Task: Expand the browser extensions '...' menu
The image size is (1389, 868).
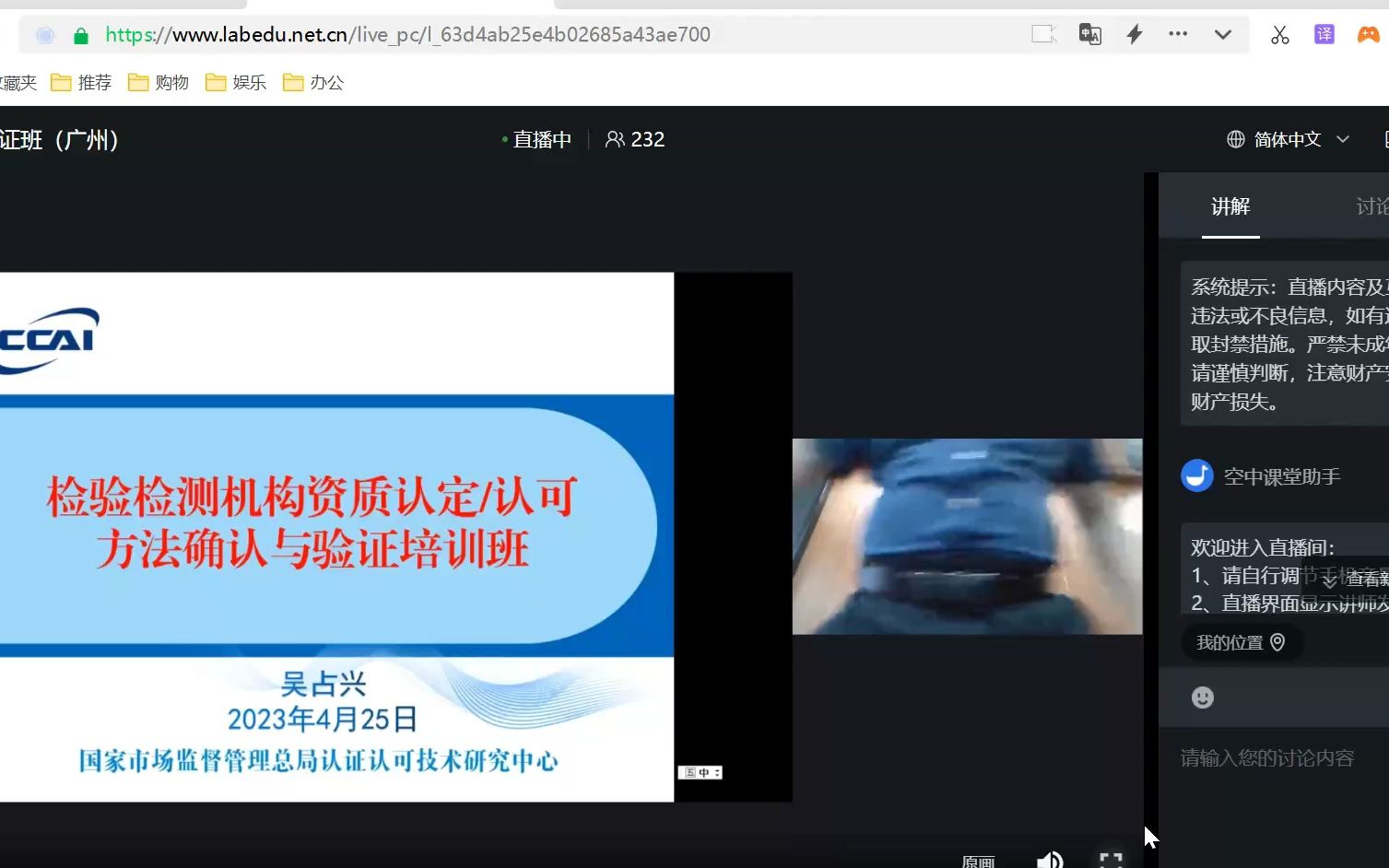Action: tap(1178, 34)
